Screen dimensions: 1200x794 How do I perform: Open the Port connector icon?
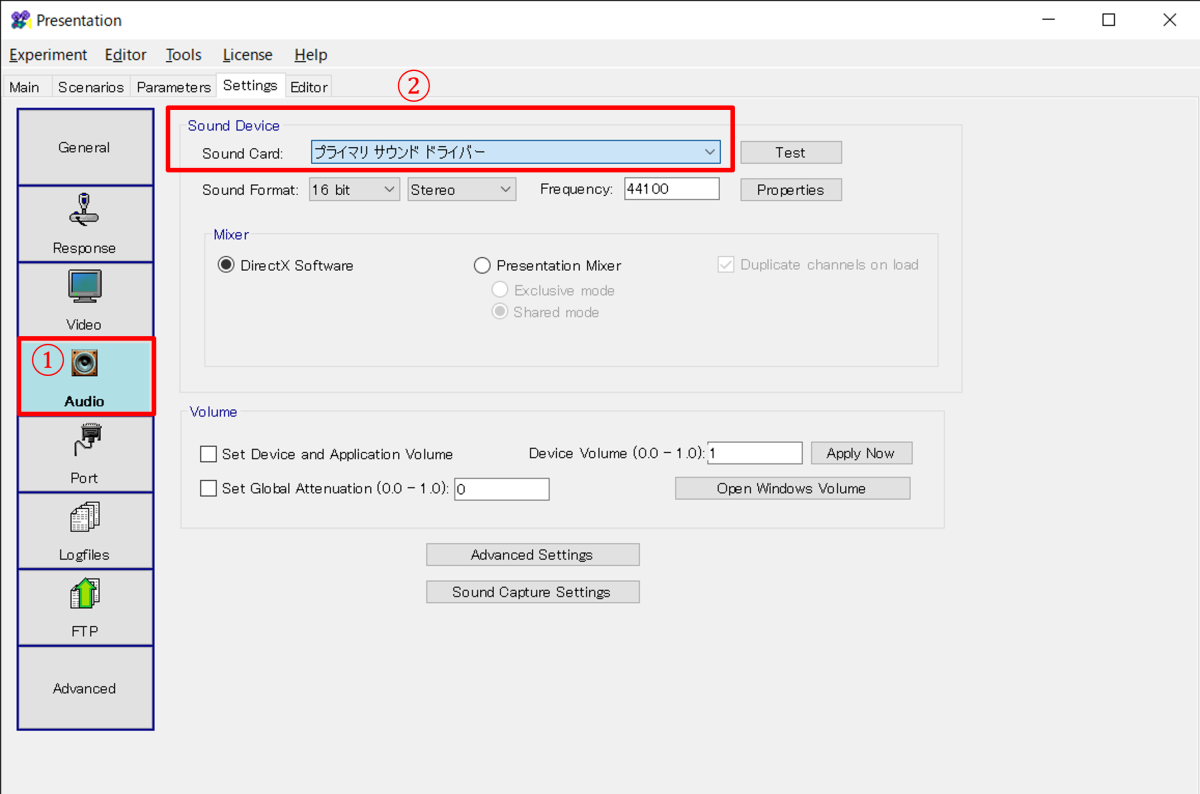tap(85, 440)
